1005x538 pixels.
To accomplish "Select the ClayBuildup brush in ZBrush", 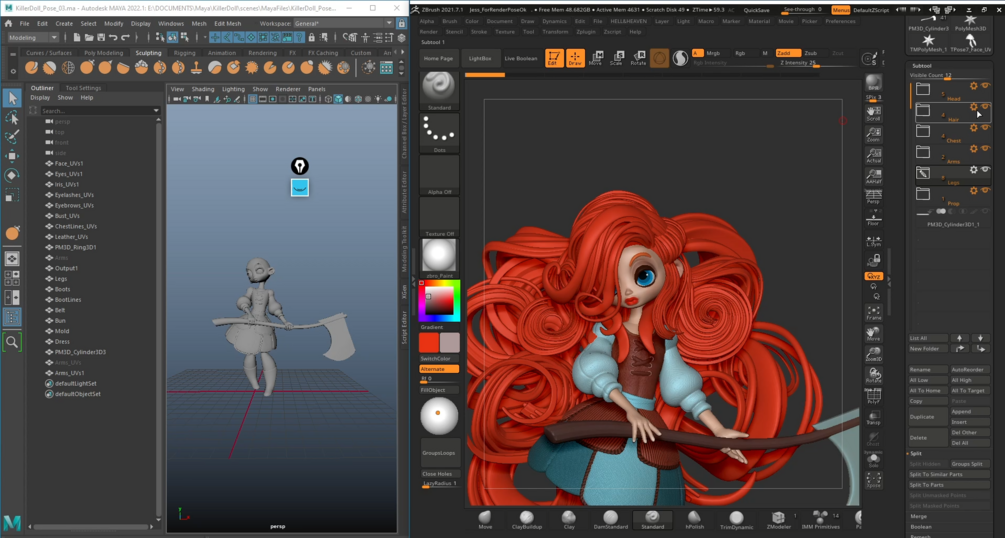I will [x=526, y=519].
